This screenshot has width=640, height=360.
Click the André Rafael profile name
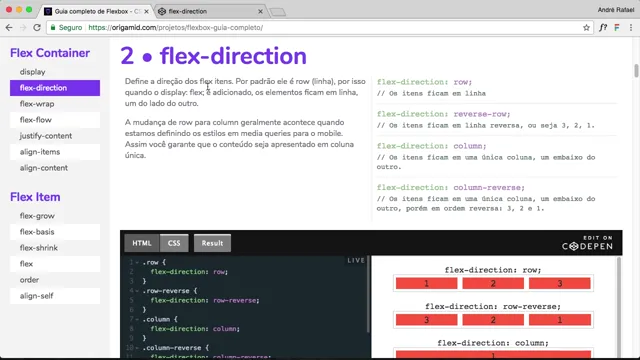616,10
